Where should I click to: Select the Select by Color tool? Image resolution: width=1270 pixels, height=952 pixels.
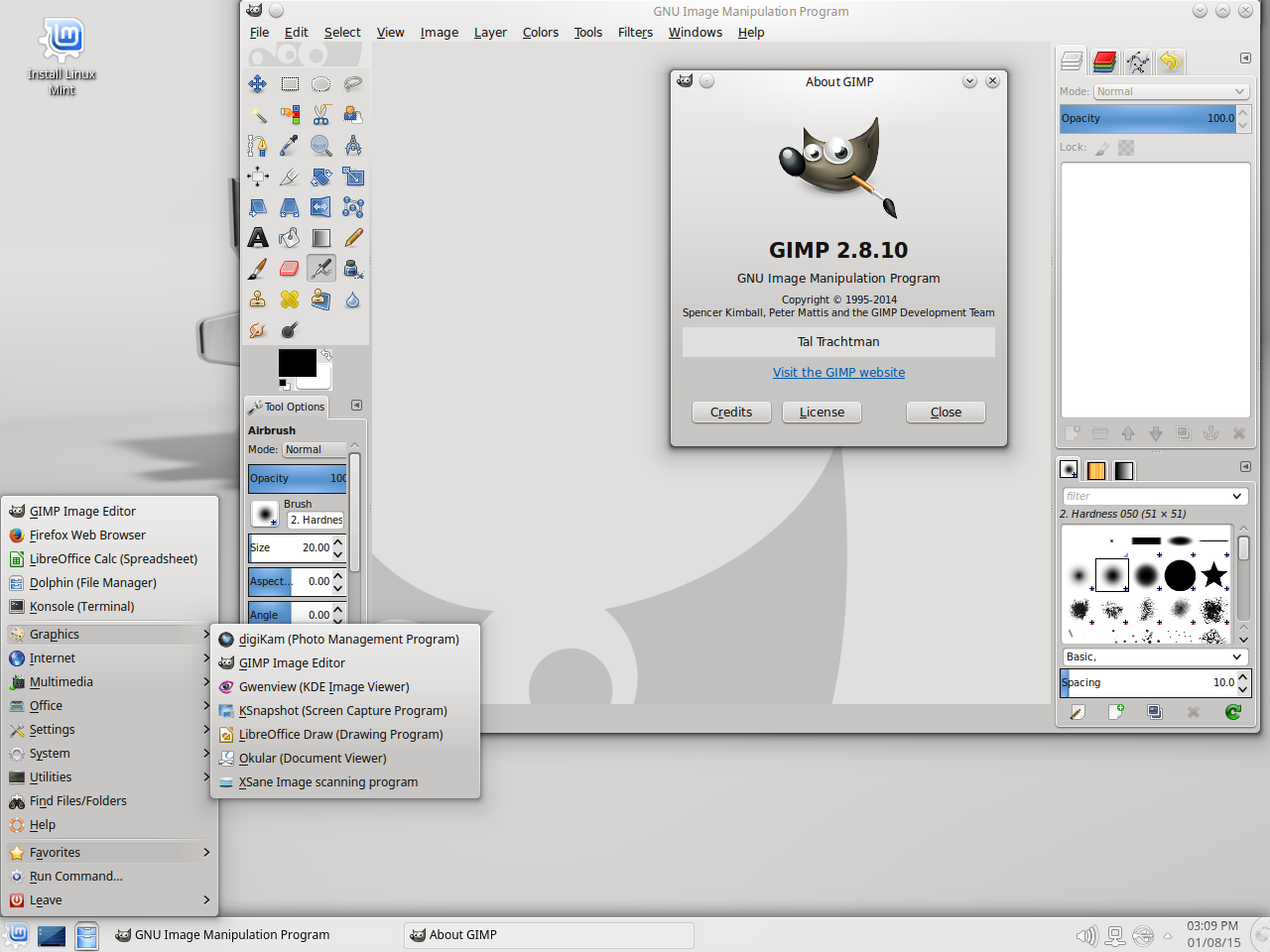290,115
